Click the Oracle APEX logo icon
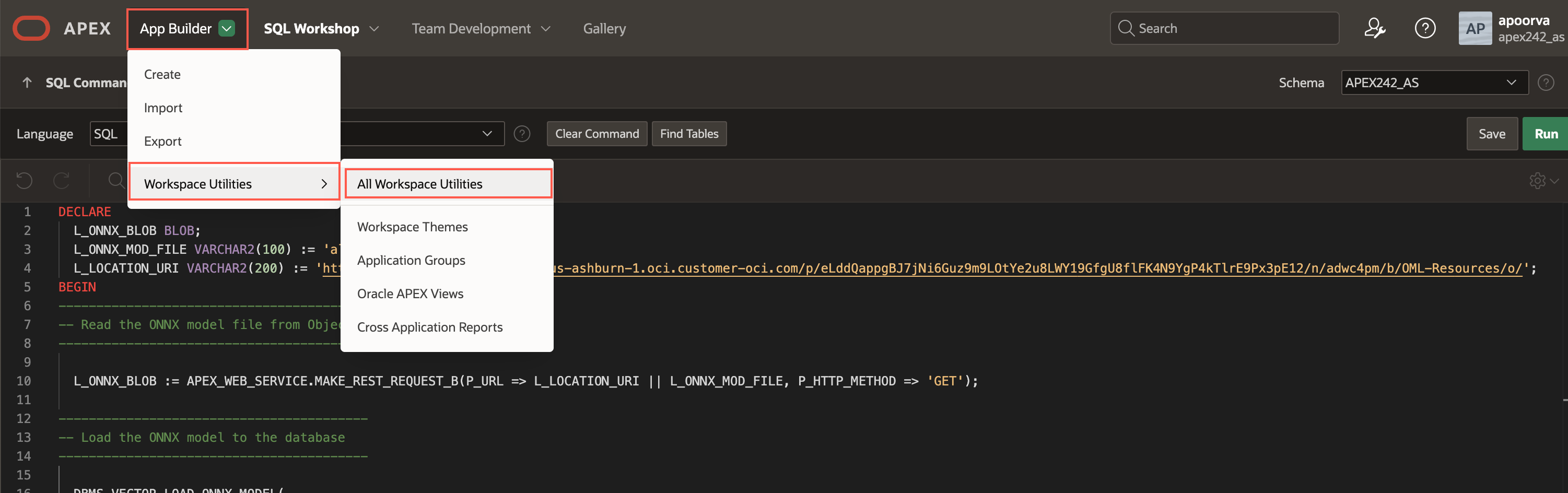The image size is (1568, 493). (31, 28)
